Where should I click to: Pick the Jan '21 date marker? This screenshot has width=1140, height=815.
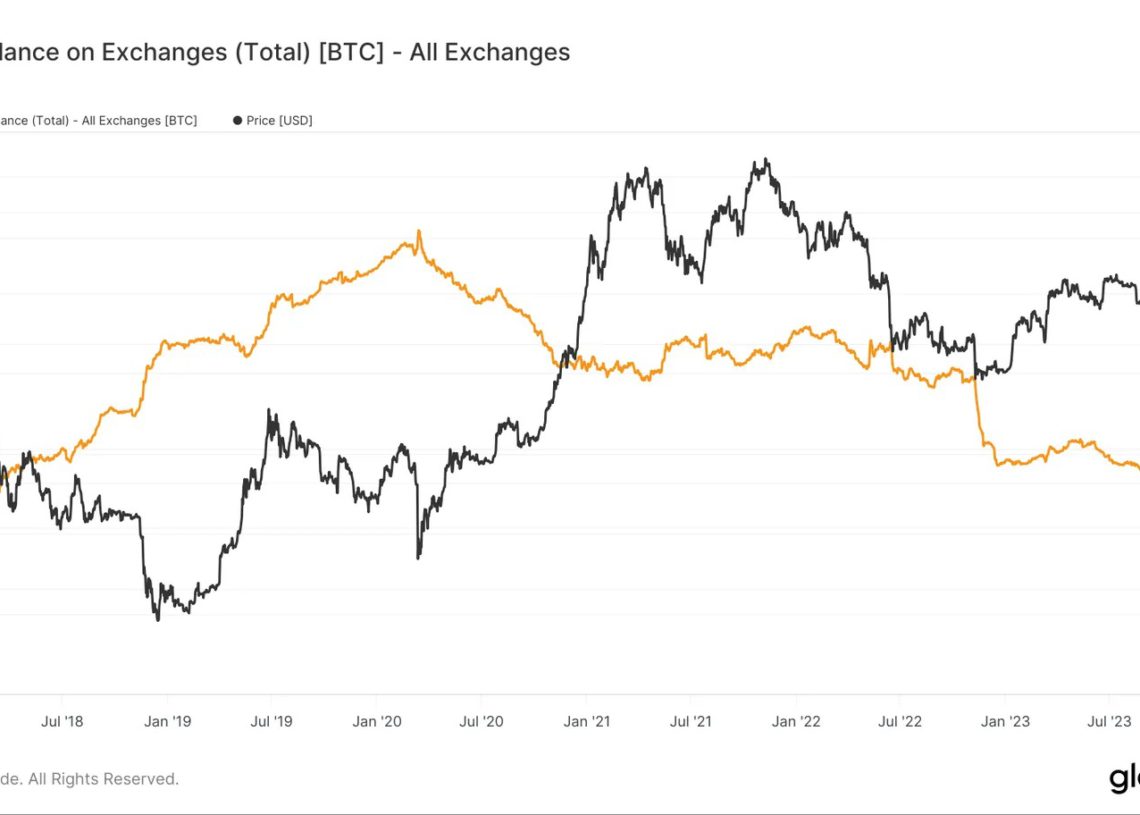pos(587,720)
